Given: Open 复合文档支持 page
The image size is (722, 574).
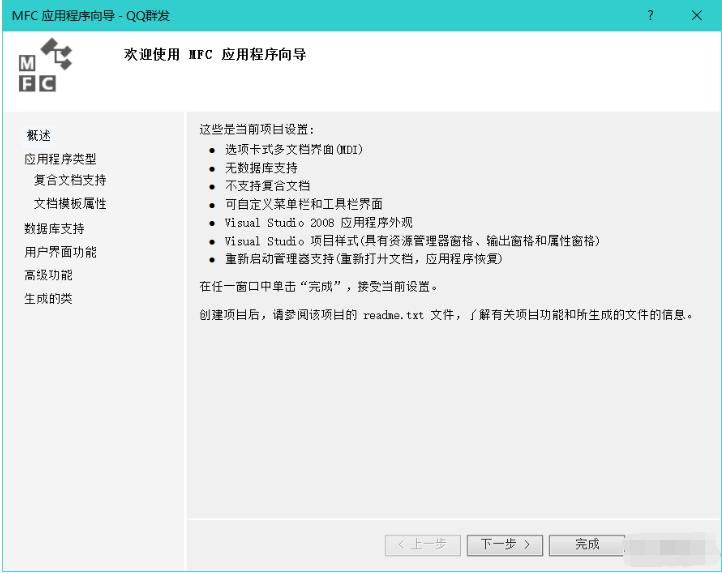Looking at the screenshot, I should pos(70,180).
